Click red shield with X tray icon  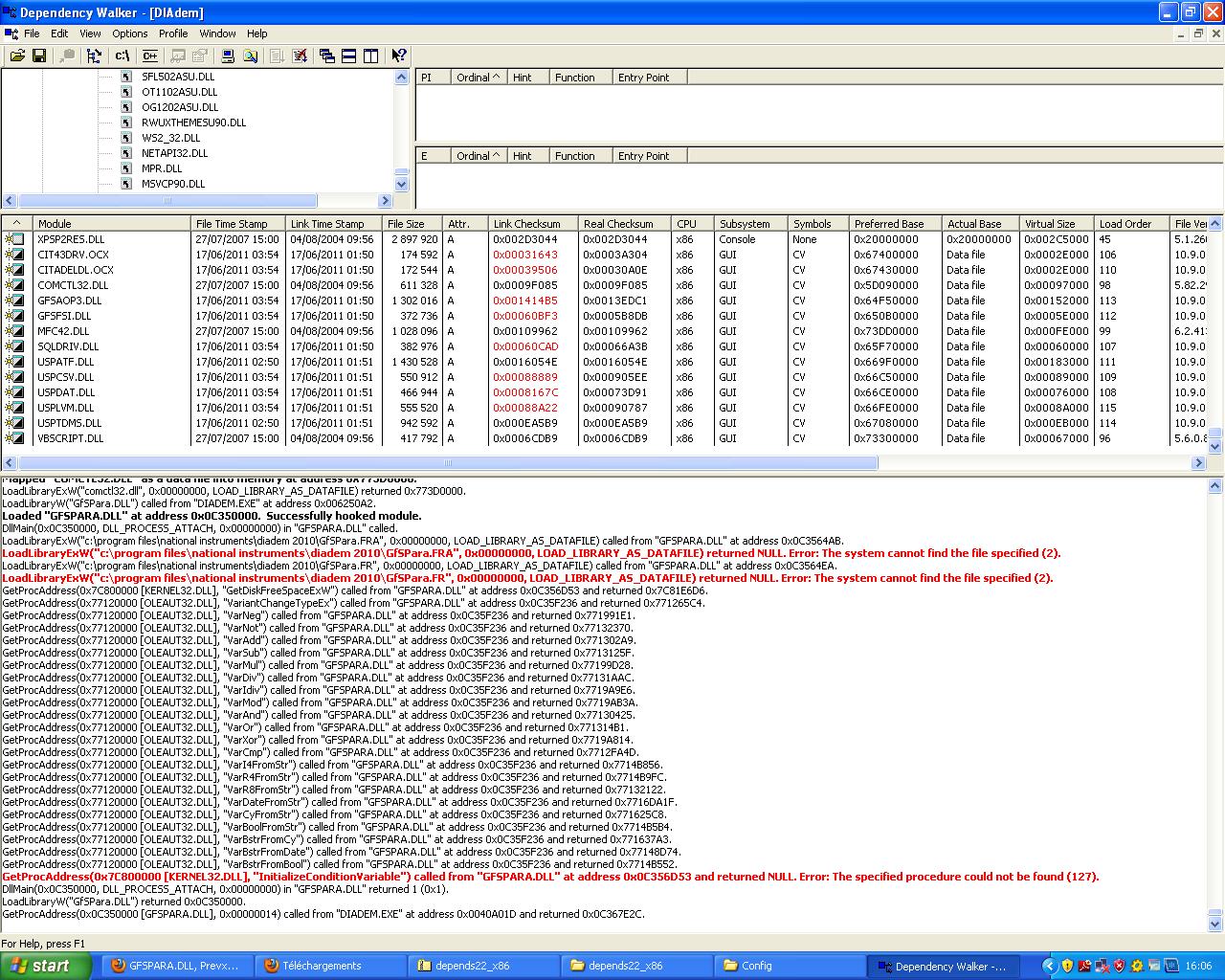[x=1119, y=966]
